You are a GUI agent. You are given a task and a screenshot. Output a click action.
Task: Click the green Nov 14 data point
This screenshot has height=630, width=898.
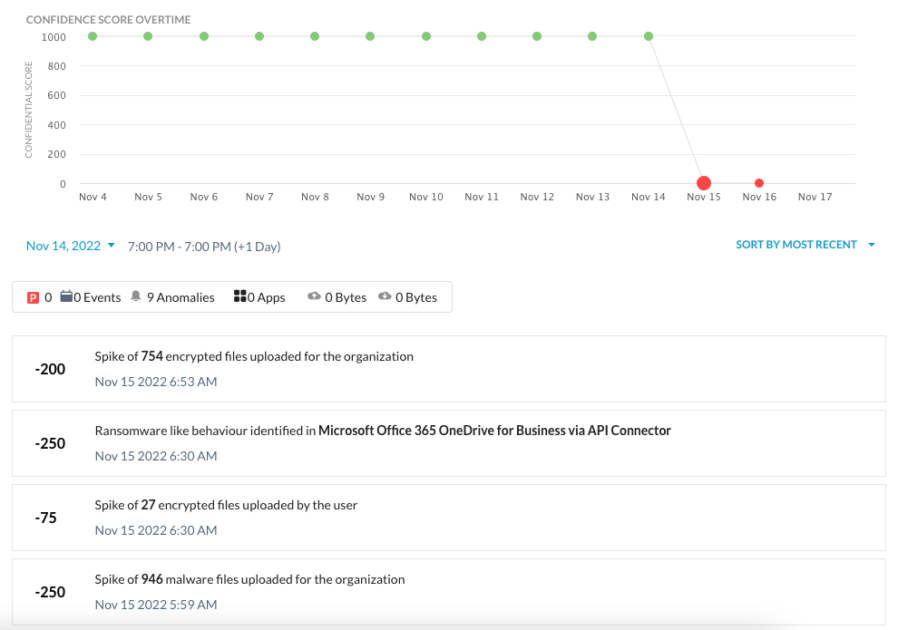[x=648, y=37]
